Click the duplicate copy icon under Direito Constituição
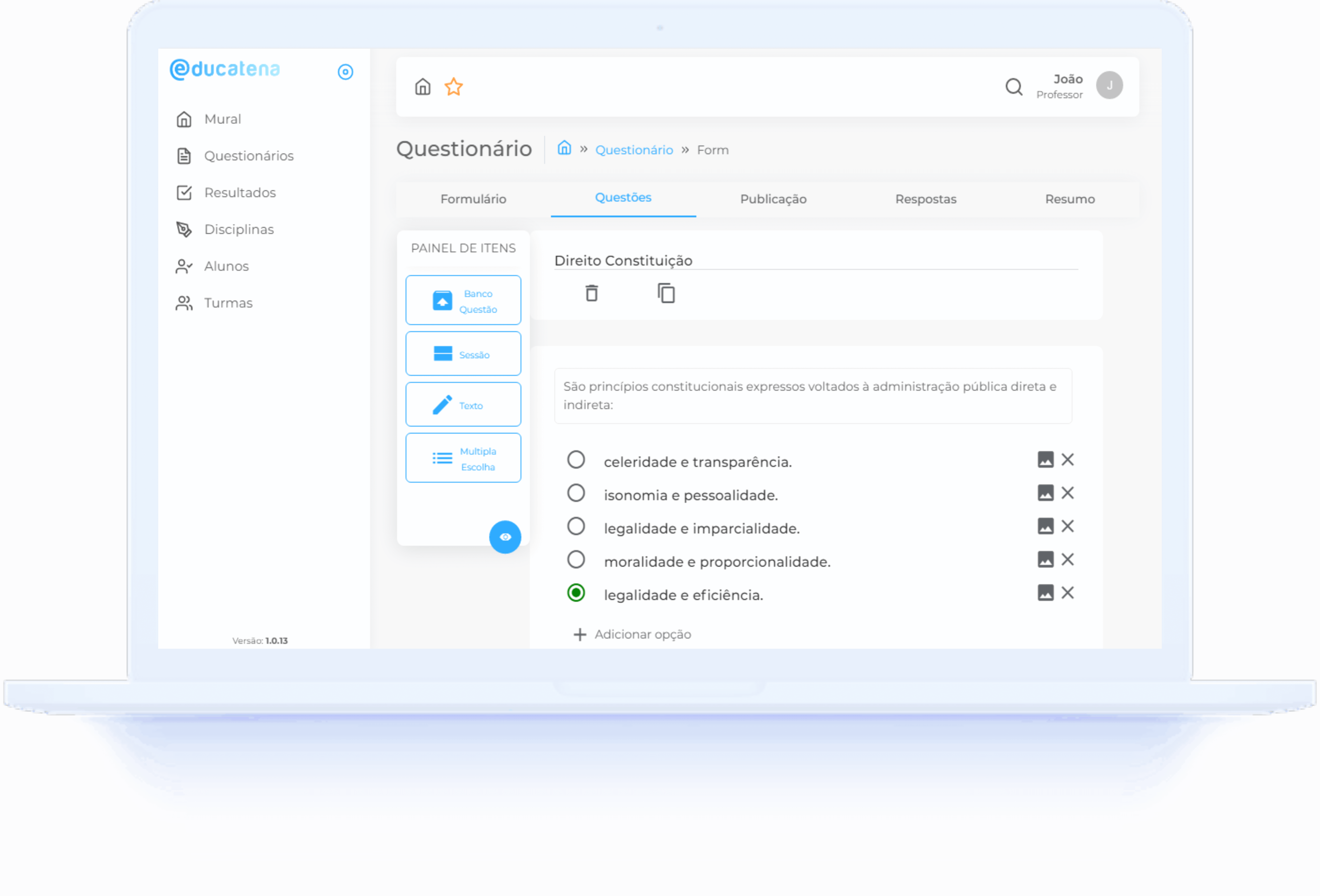 (666, 293)
